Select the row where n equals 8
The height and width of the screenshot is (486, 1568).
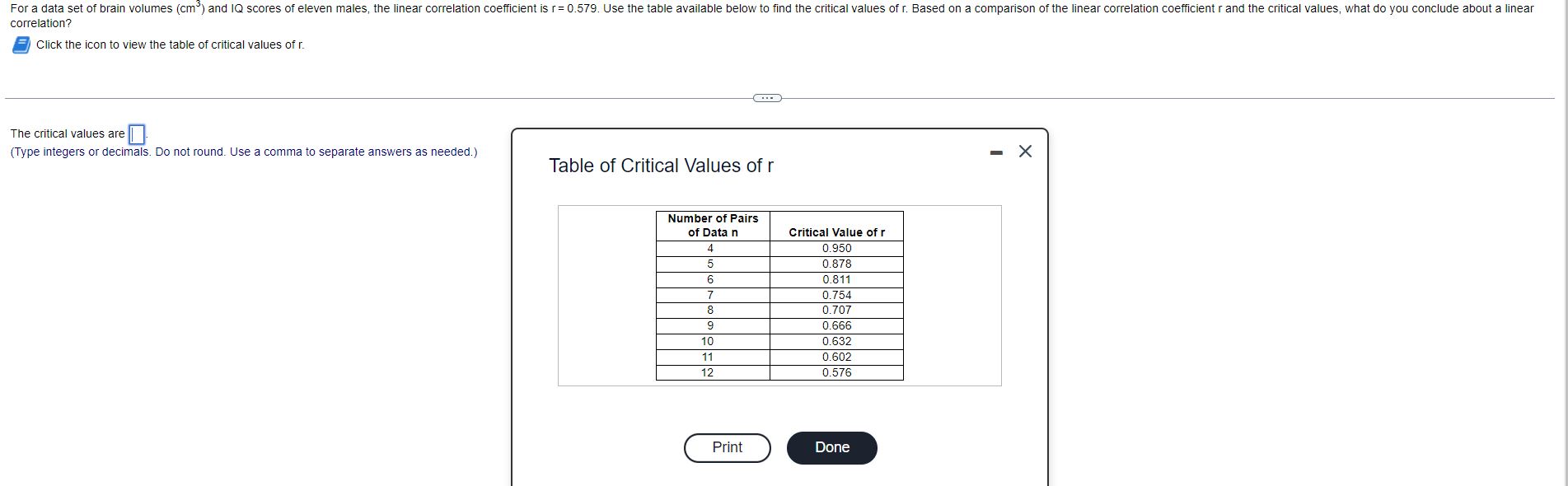pos(711,309)
